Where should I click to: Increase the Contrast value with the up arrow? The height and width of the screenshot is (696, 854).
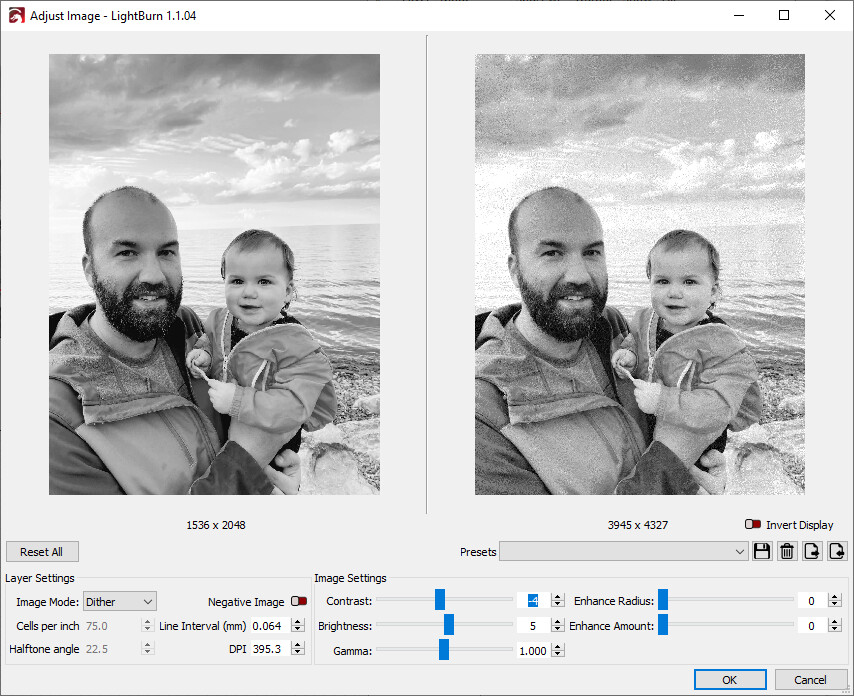[557, 597]
